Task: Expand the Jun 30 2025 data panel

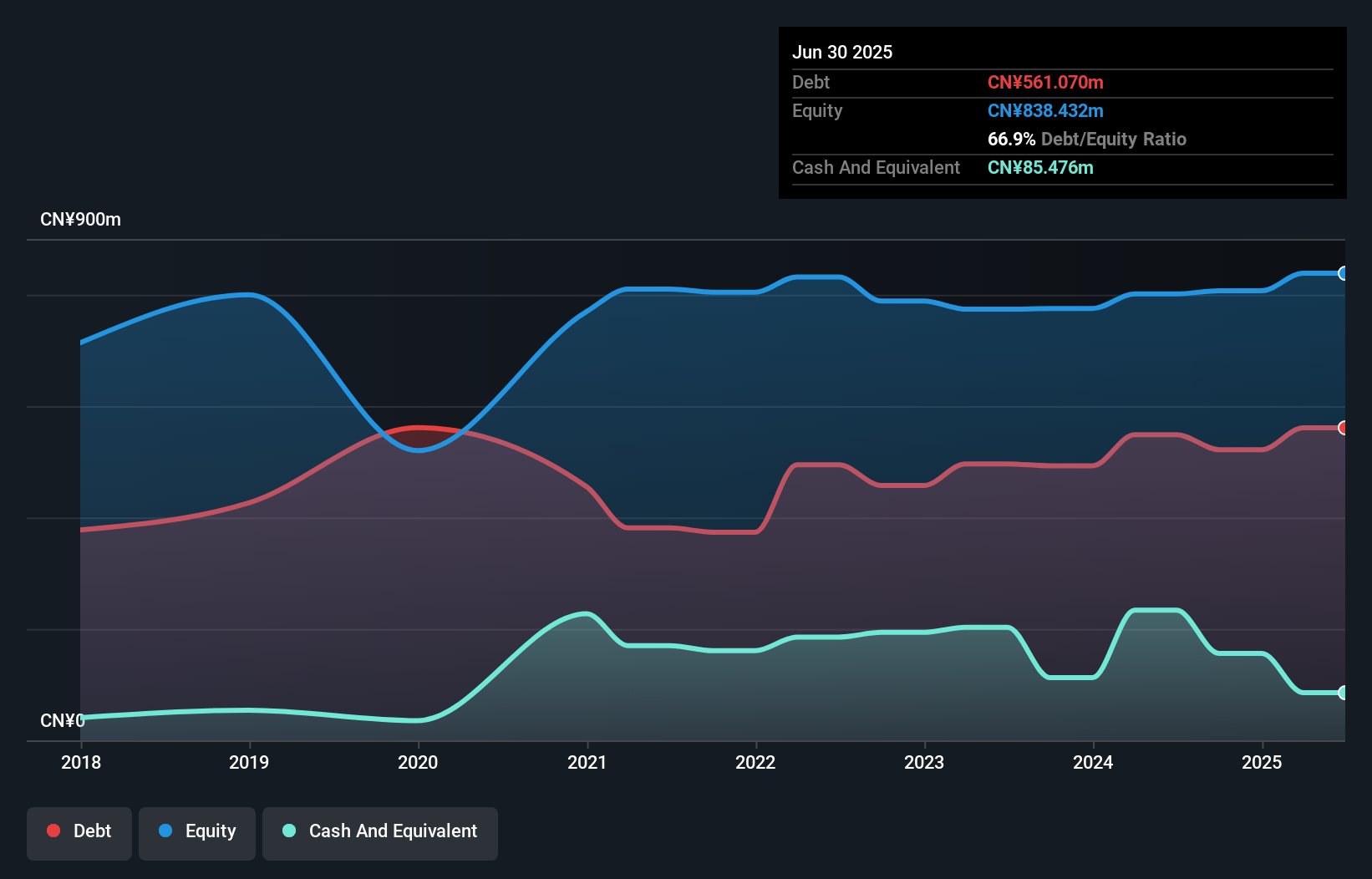Action: (842, 52)
